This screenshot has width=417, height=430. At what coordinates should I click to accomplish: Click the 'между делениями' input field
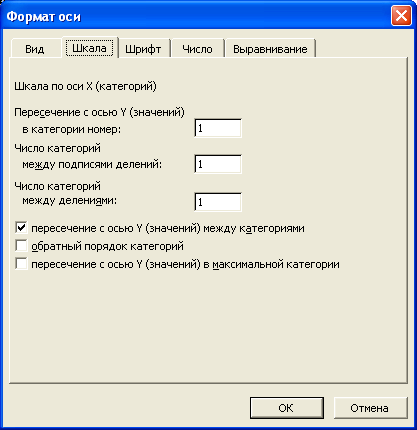218,202
